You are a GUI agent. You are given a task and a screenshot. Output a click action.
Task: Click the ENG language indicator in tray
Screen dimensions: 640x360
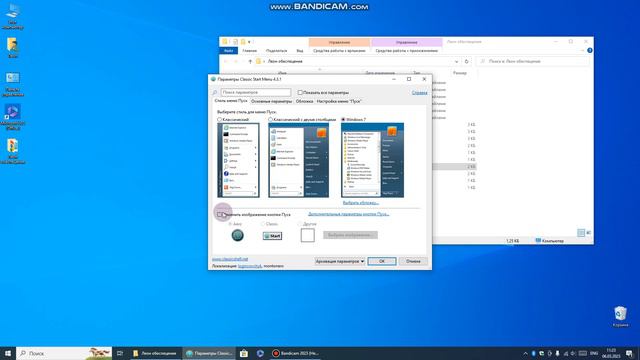tap(594, 353)
